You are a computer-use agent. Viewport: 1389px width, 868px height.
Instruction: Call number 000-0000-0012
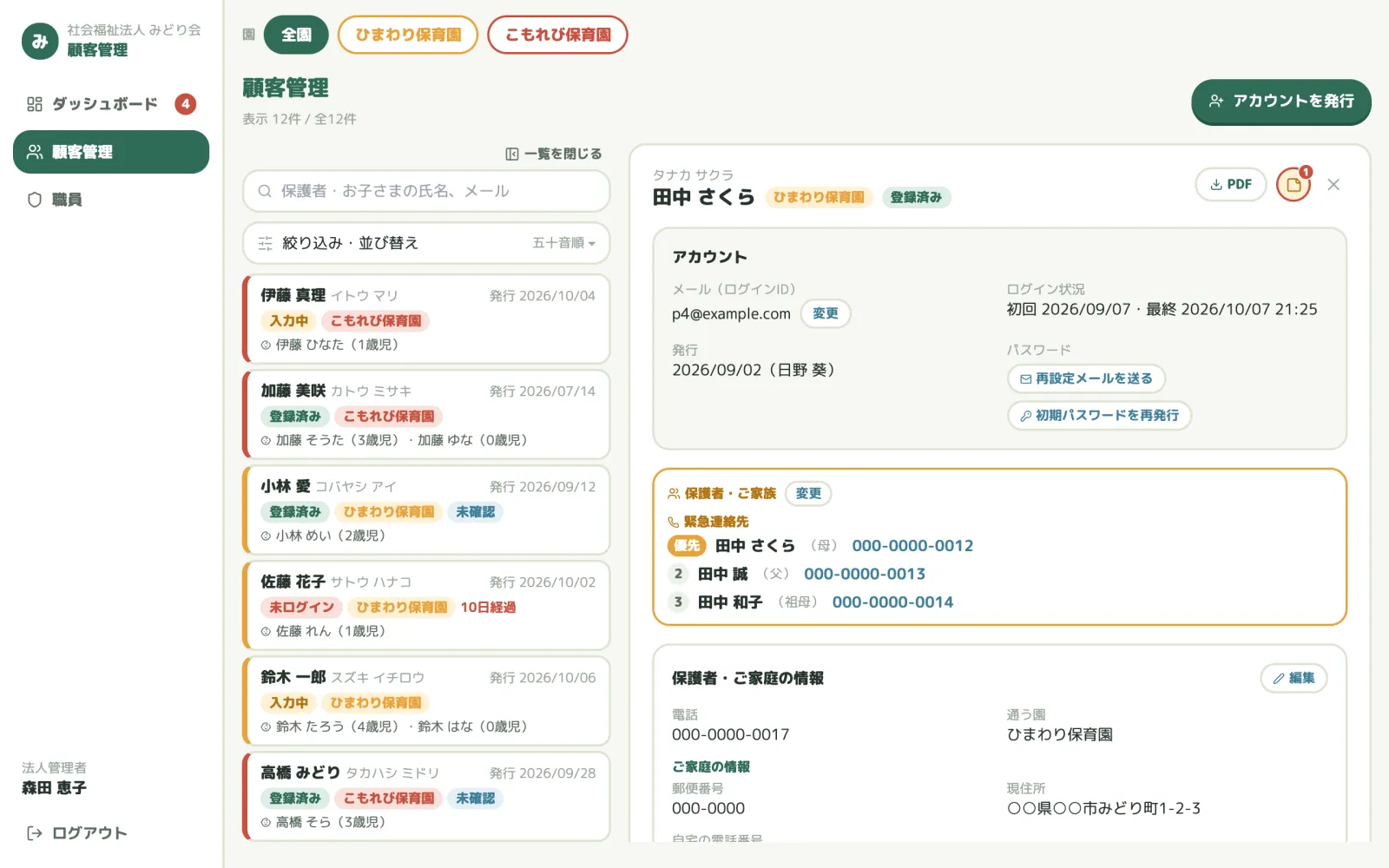912,546
